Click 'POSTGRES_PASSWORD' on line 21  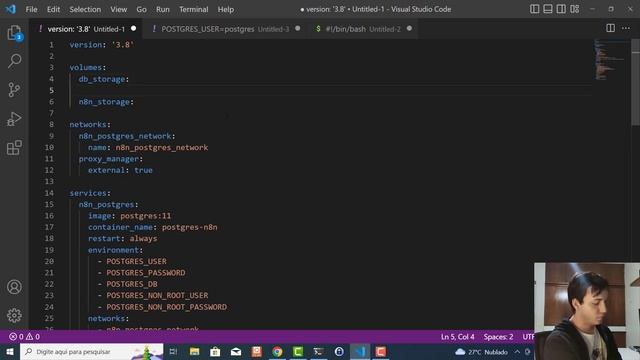coord(146,273)
